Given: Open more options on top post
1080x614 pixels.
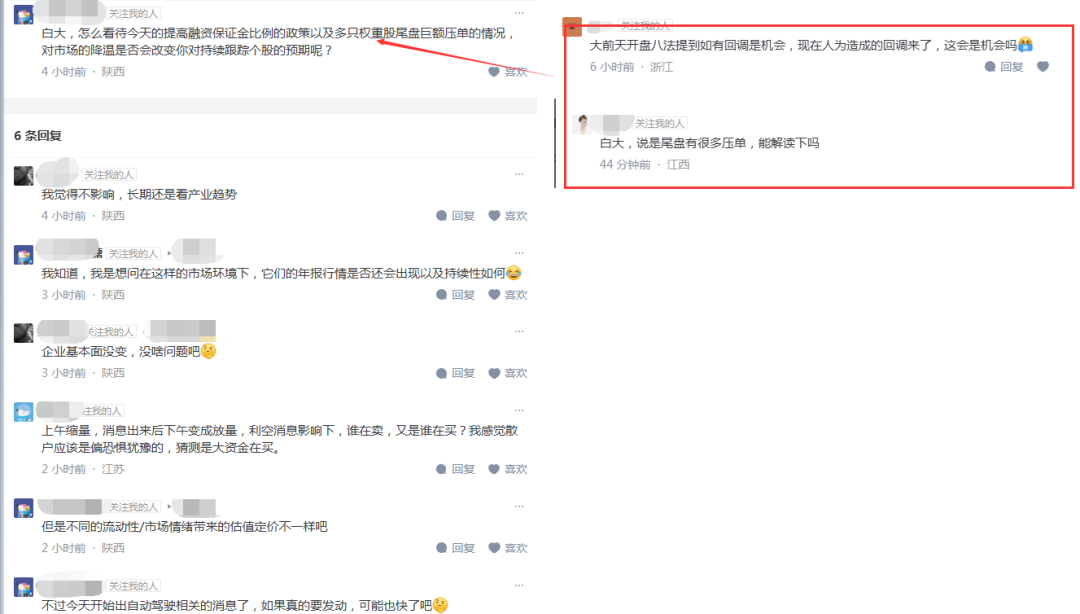Looking at the screenshot, I should 519,13.
